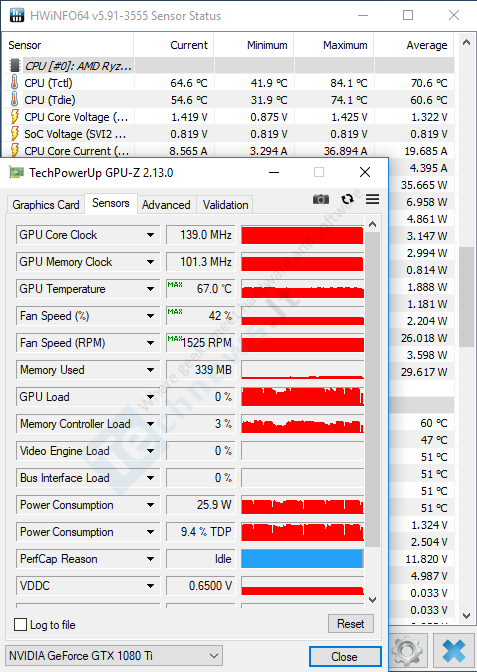Click the HWiNFO scrollbar up arrow
477x672 pixels.
pyautogui.click(x=466, y=42)
